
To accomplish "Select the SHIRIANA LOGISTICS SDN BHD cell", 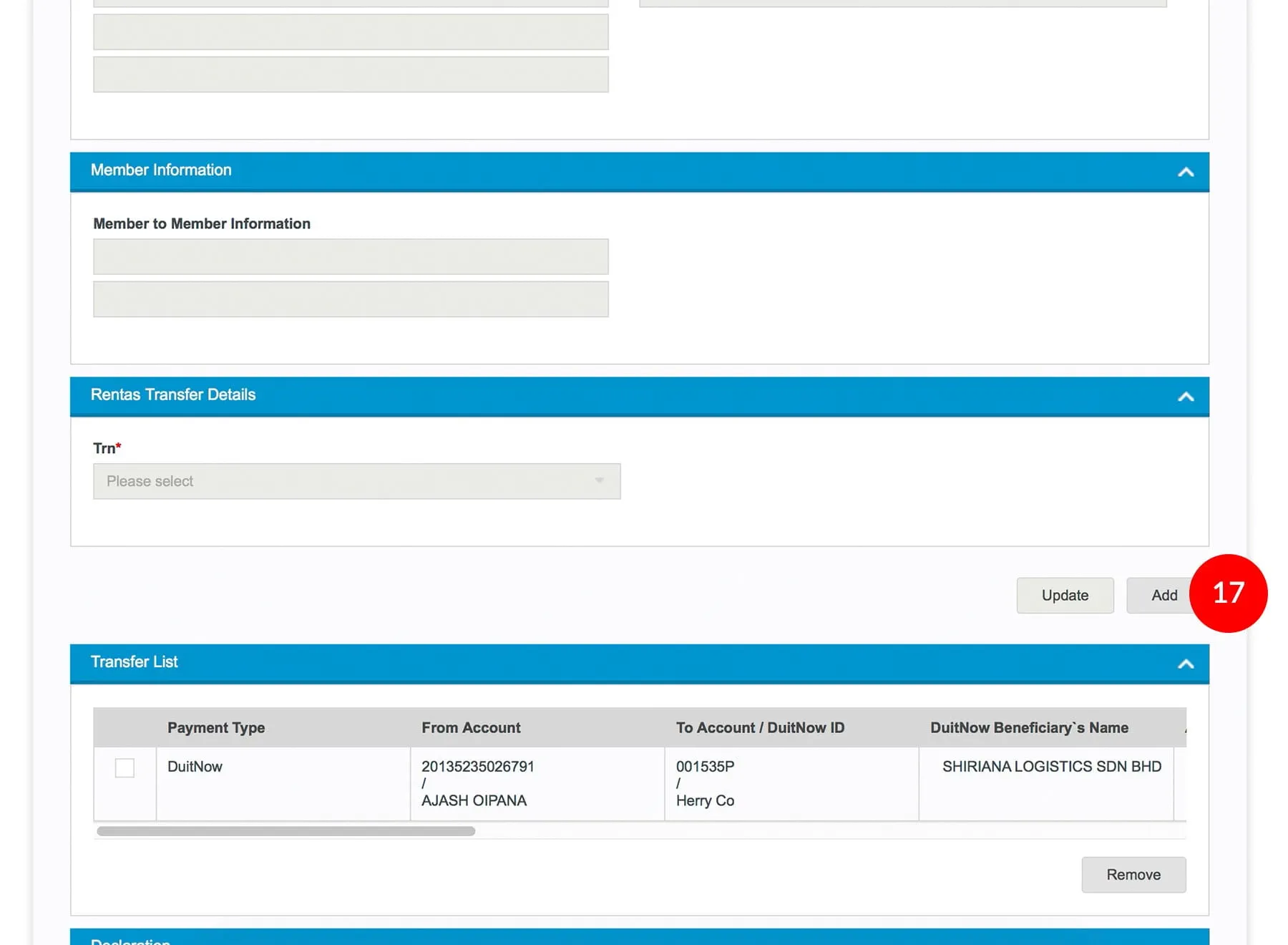I will click(x=1050, y=767).
